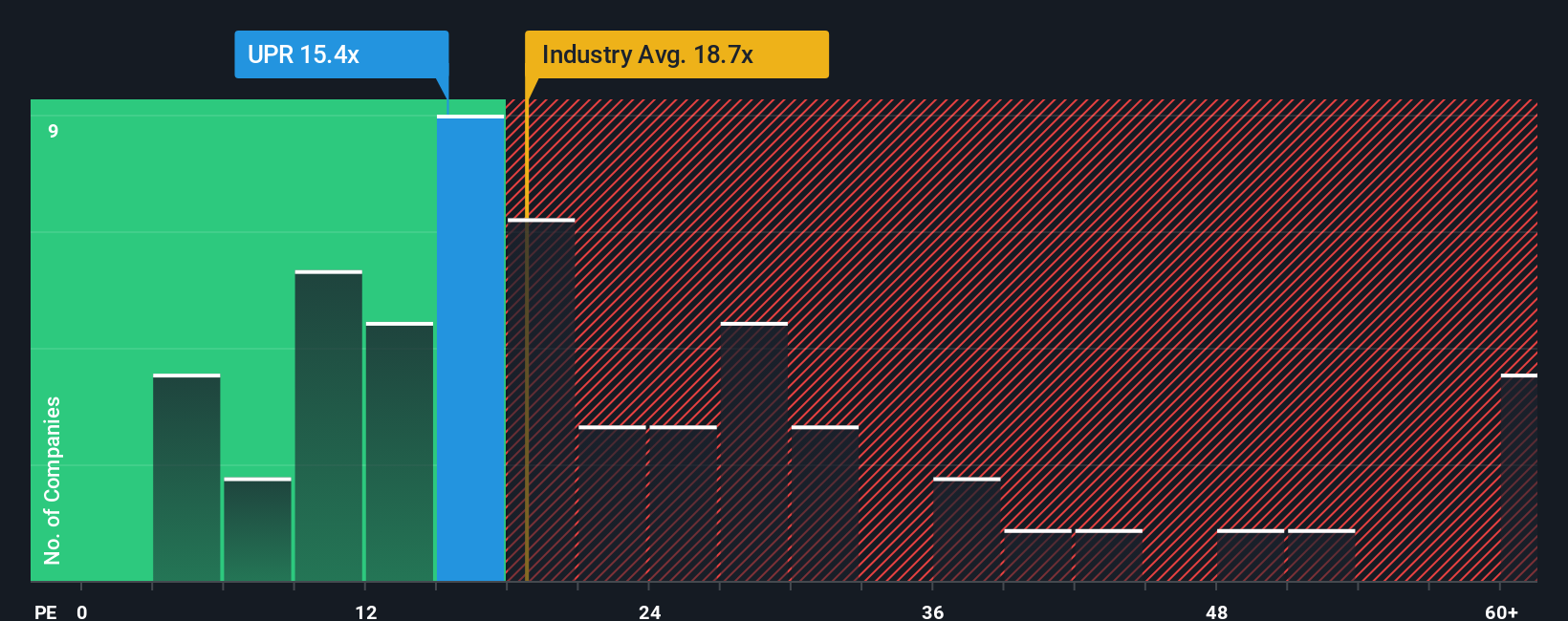
Task: Click the x-axis tick label 36
Action: (x=933, y=611)
